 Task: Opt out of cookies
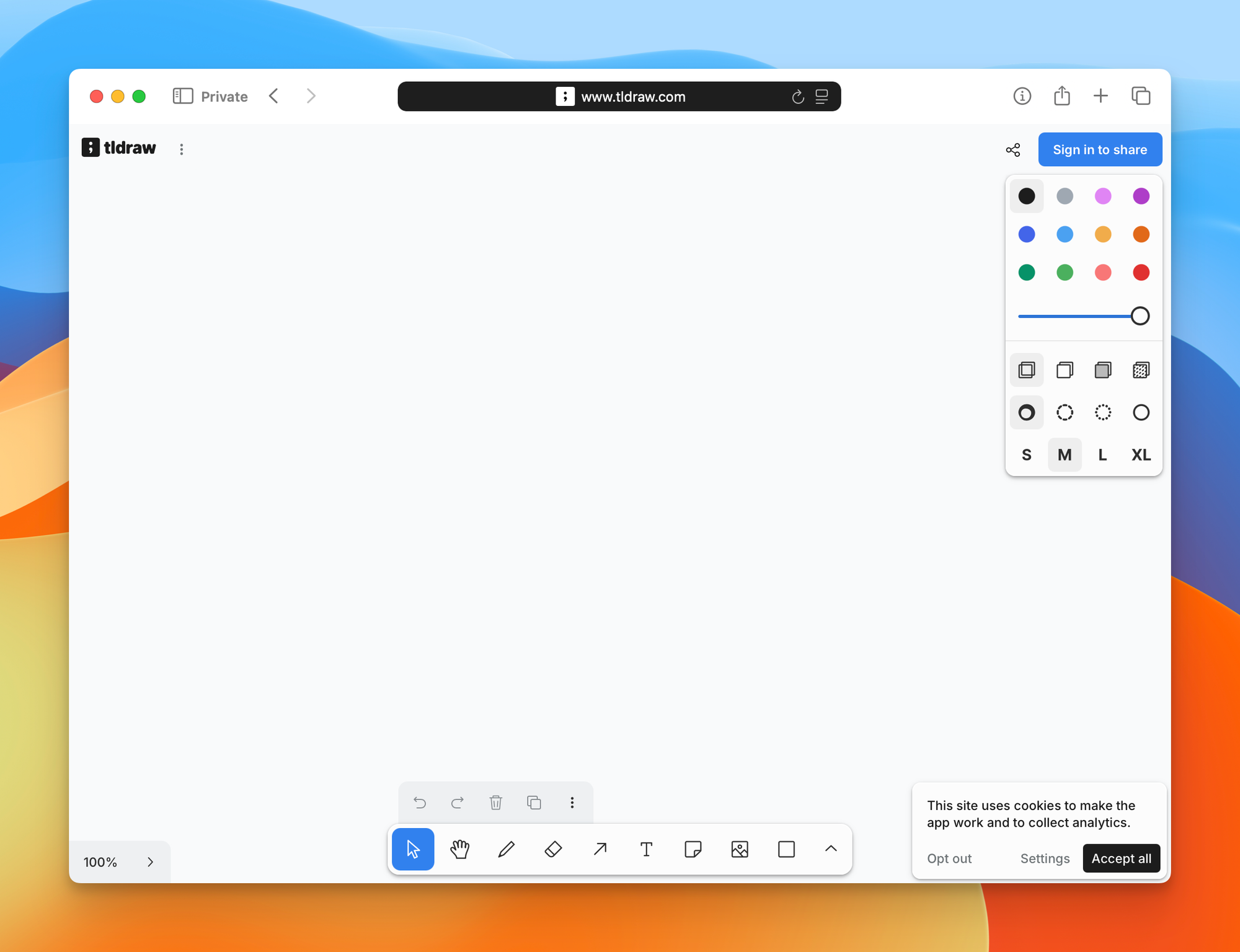(x=949, y=858)
